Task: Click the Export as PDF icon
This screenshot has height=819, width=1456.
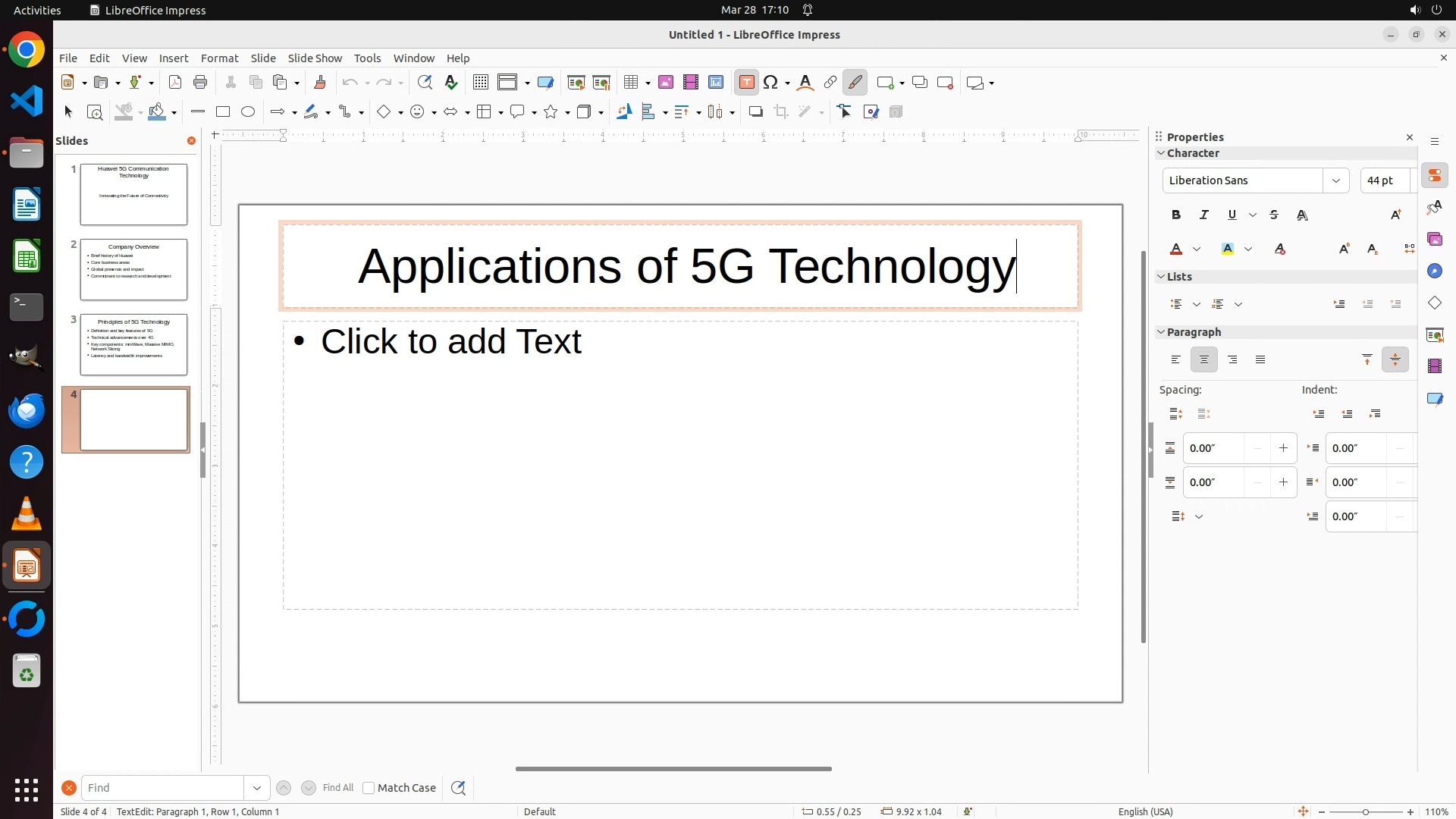Action: click(175, 83)
